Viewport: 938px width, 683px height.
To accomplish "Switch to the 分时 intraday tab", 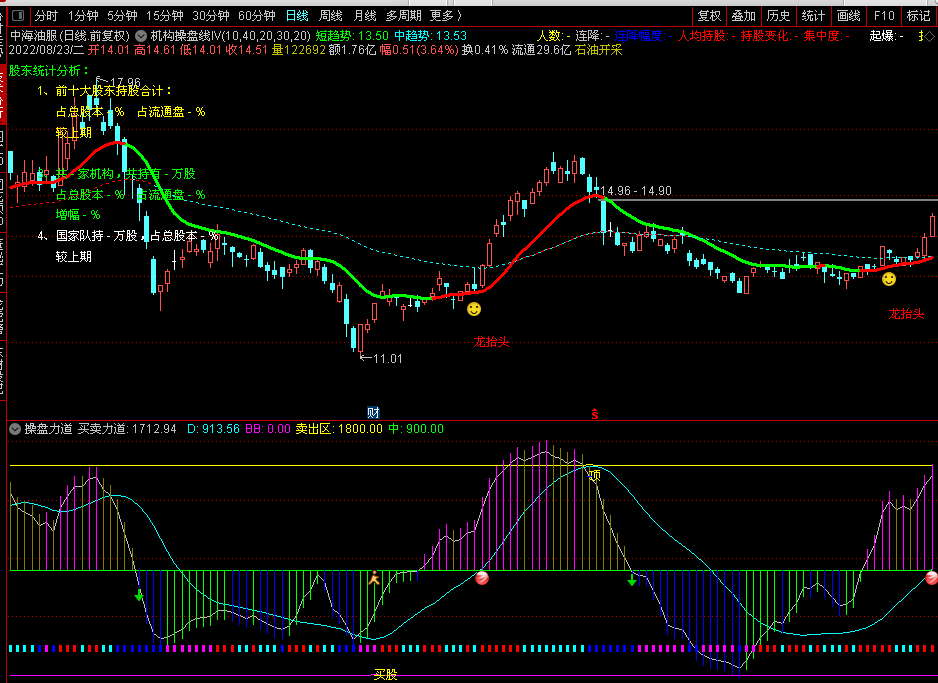I will (46, 16).
